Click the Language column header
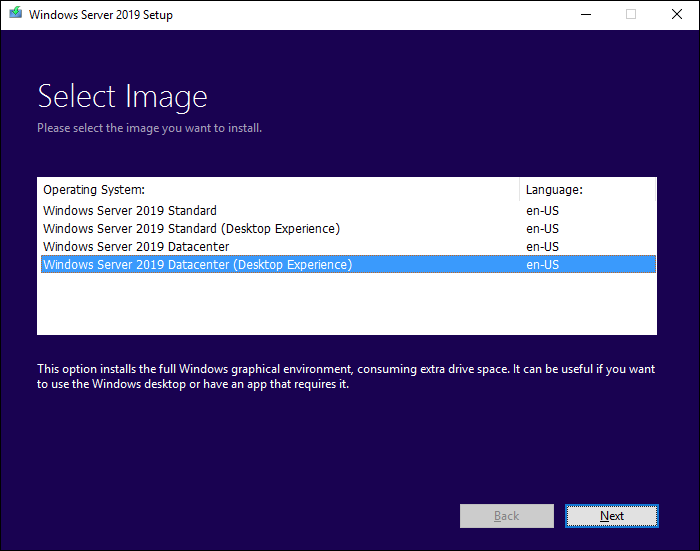 pos(554,189)
